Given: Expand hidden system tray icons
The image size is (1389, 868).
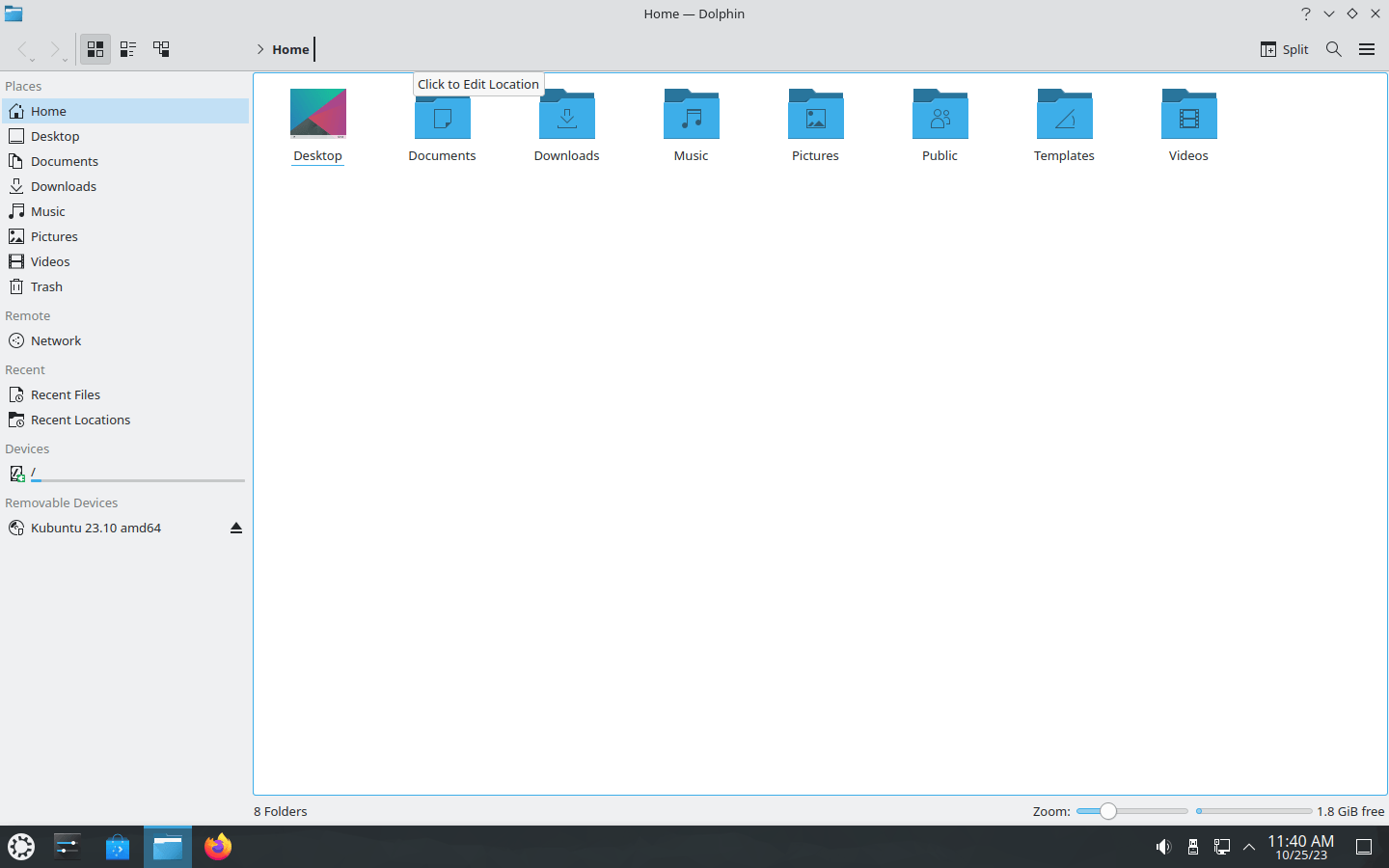Looking at the screenshot, I should [1249, 847].
